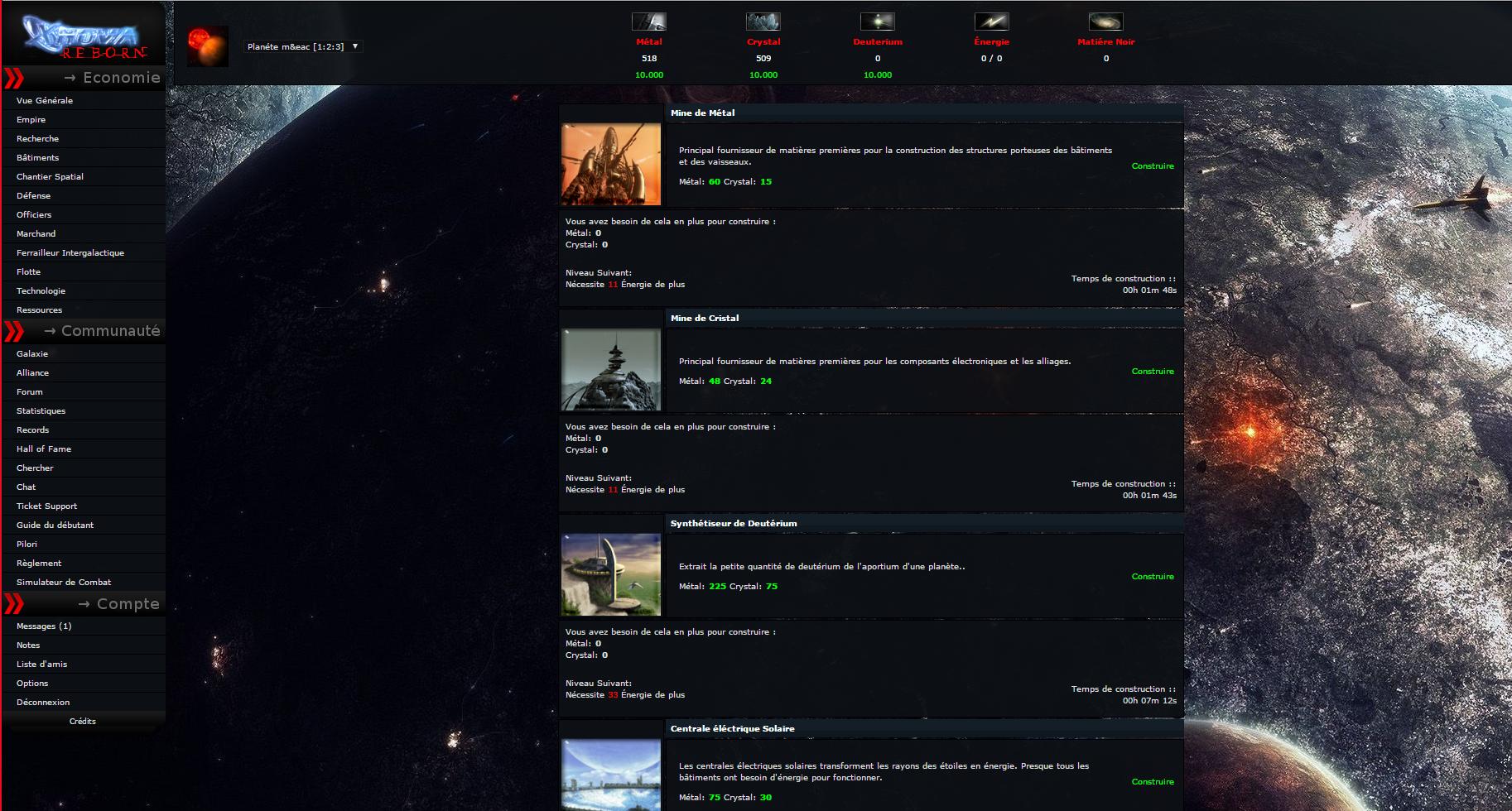This screenshot has height=811, width=1512.
Task: Build the Mine de Métal
Action: click(x=1152, y=166)
